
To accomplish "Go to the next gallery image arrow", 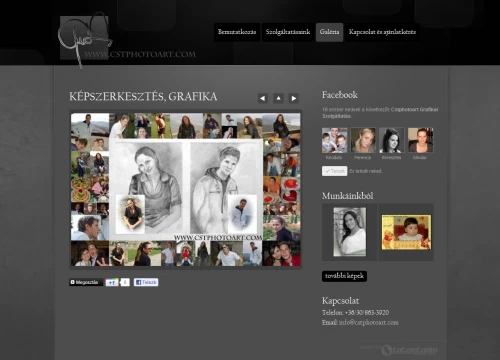I will [294, 98].
